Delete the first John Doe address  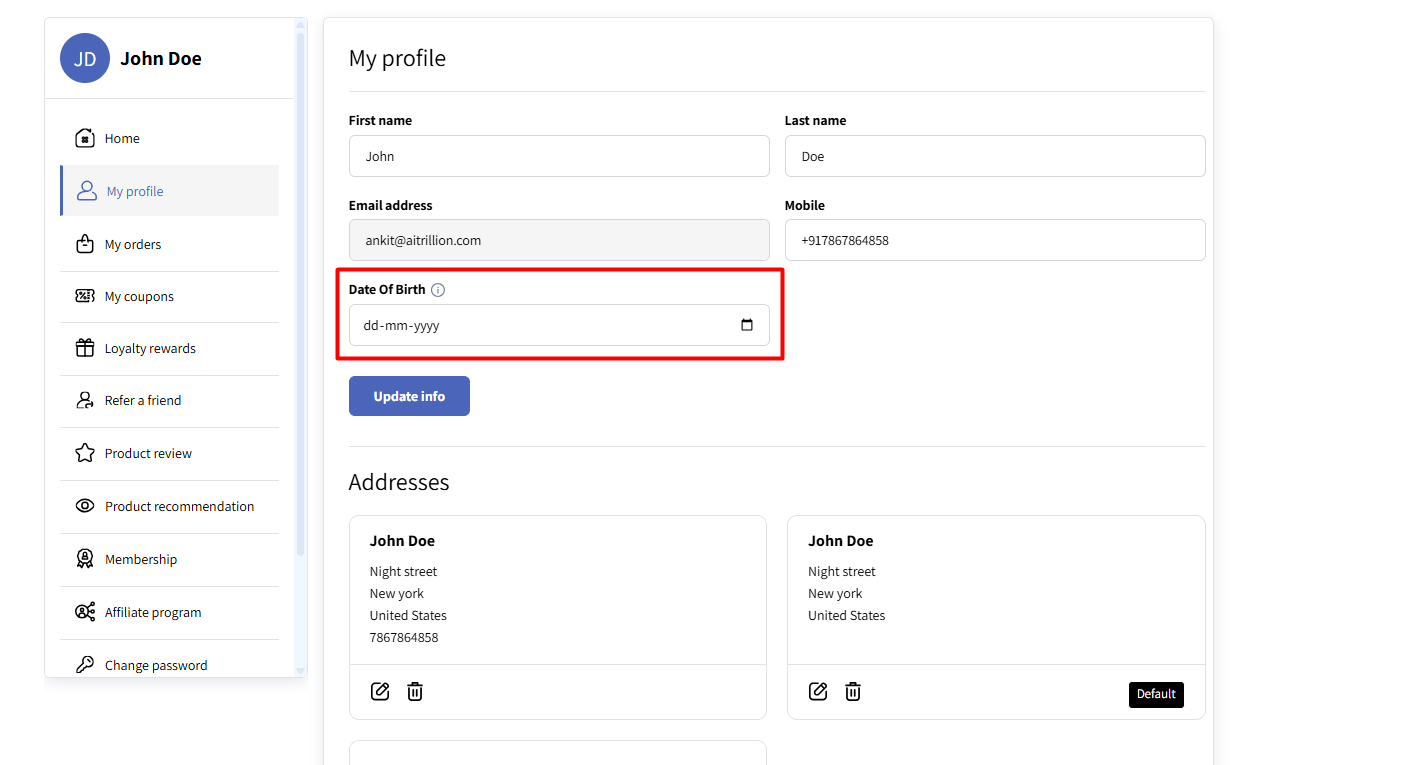pyautogui.click(x=415, y=691)
